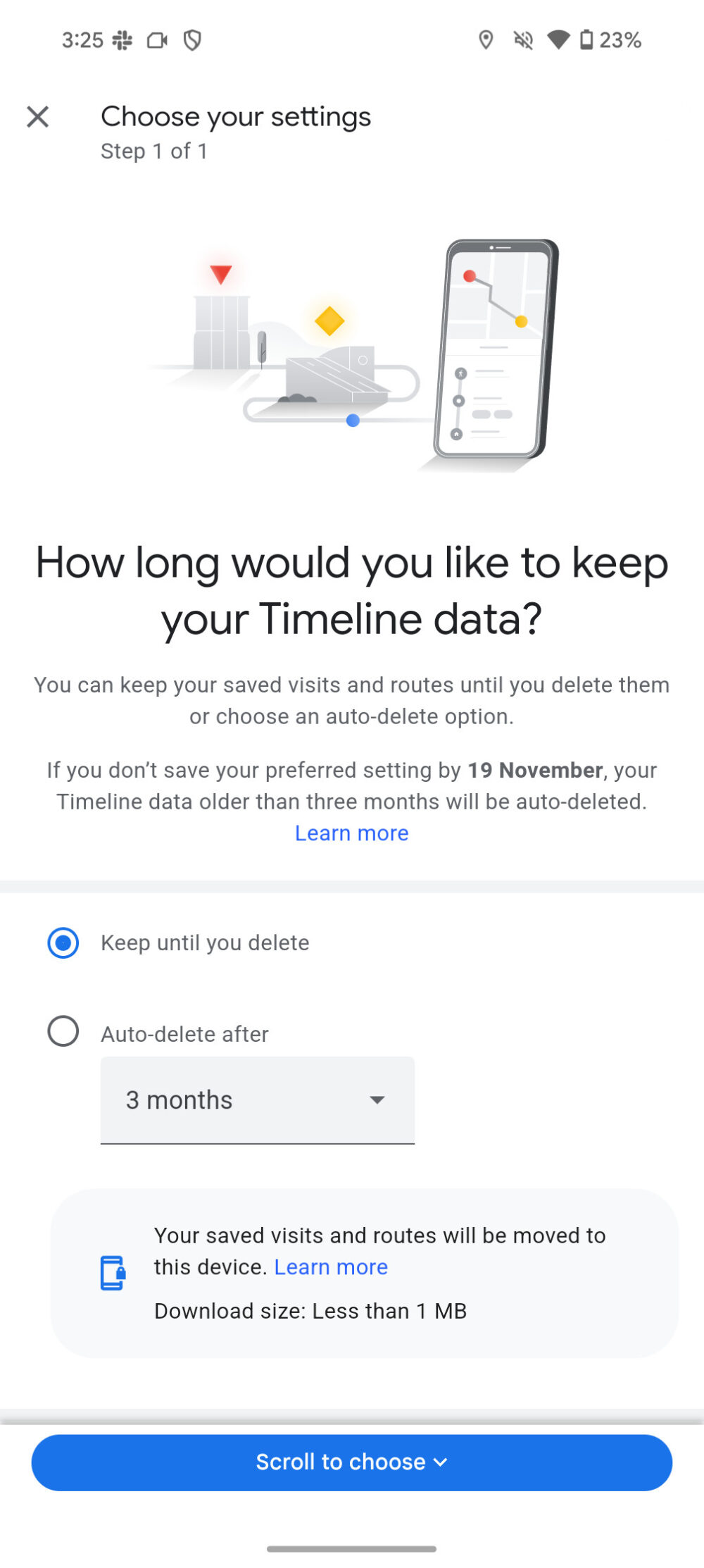Tap the muted notifications icon
This screenshot has width=704, height=1568.
point(522,40)
